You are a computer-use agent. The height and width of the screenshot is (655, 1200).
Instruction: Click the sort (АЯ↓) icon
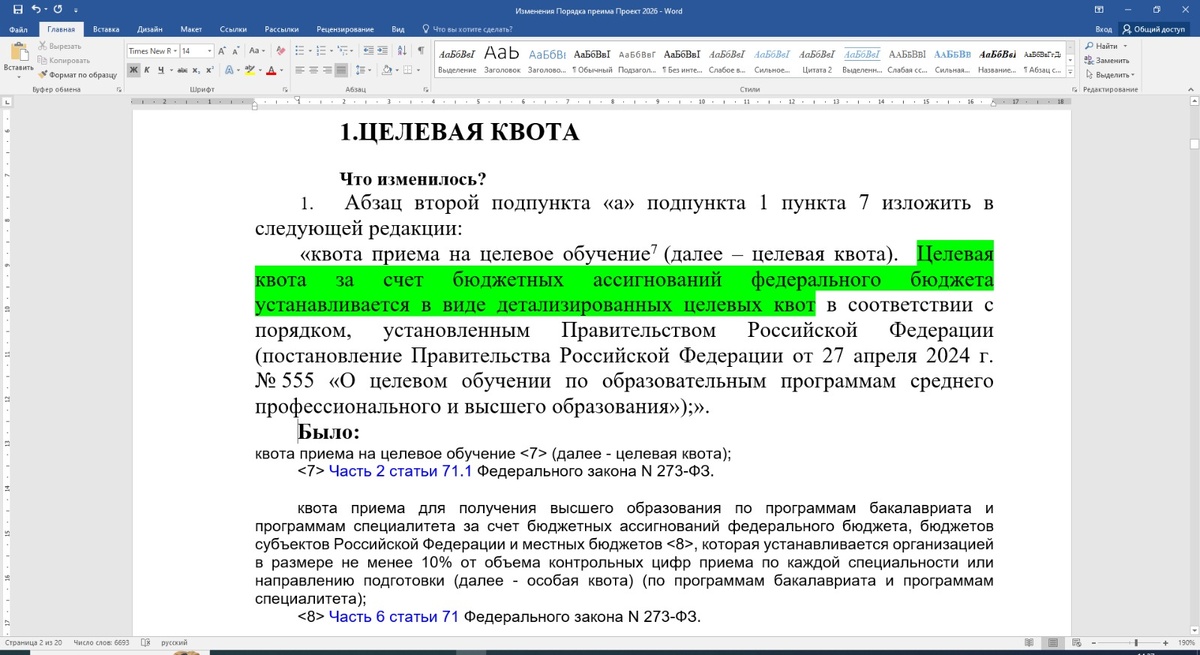(x=402, y=51)
